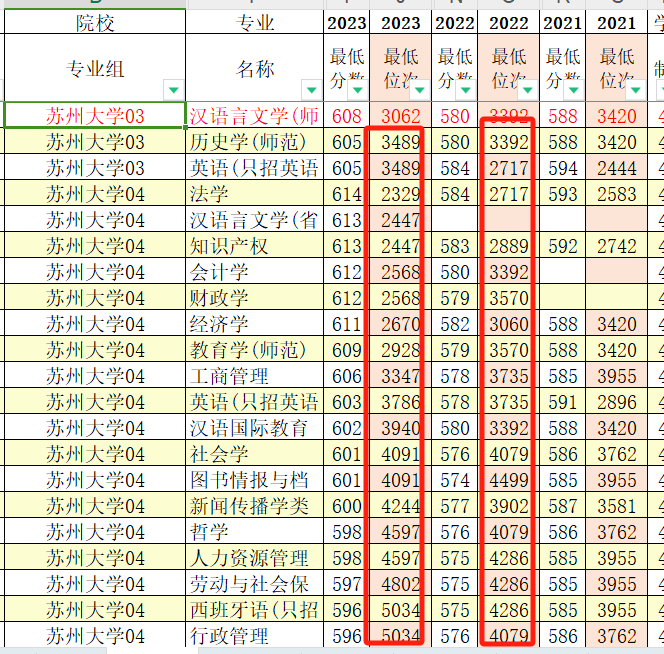This screenshot has width=664, height=654.
Task: Select the red 汉语言文学(师 cell
Action: (255, 116)
